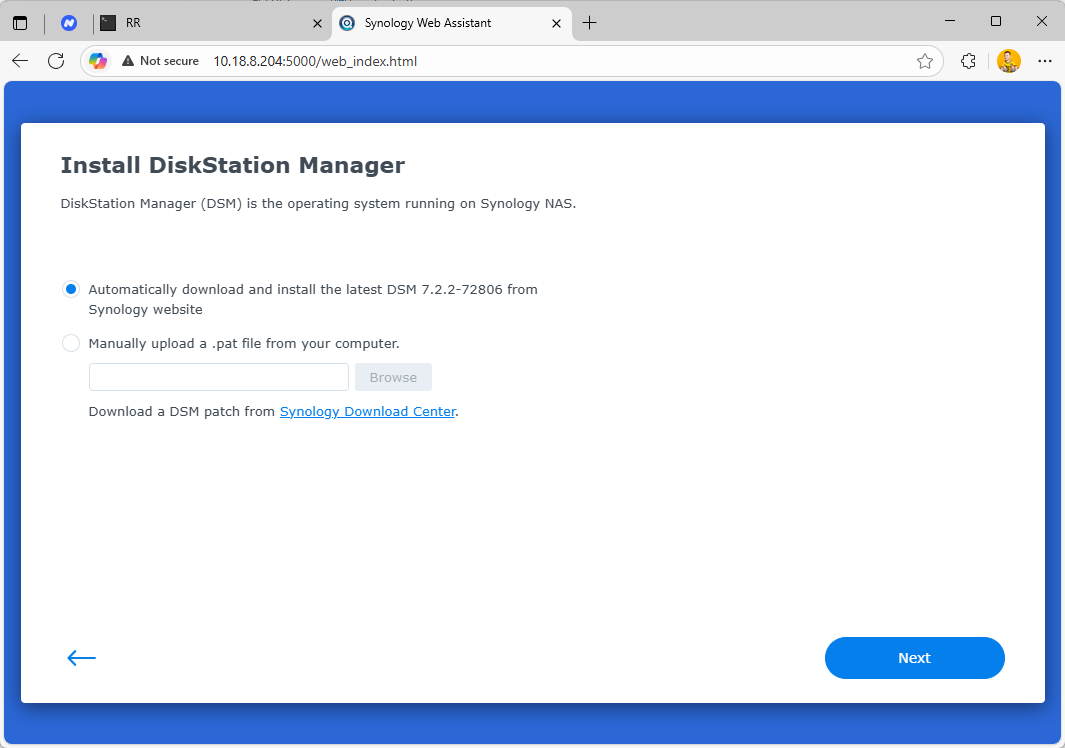This screenshot has height=748, width=1065.
Task: Switch to the RR tab
Action: click(x=211, y=23)
